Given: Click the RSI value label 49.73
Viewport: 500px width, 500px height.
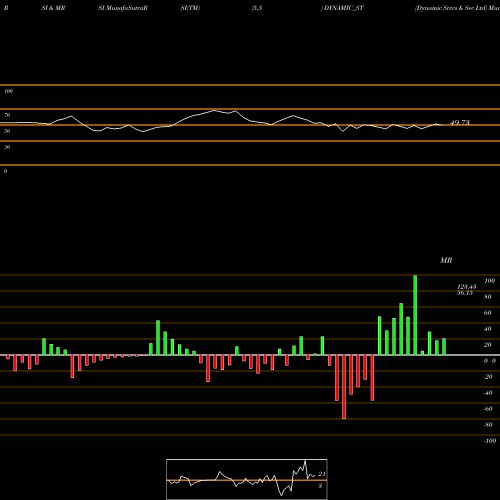Looking at the screenshot, I should [x=460, y=123].
